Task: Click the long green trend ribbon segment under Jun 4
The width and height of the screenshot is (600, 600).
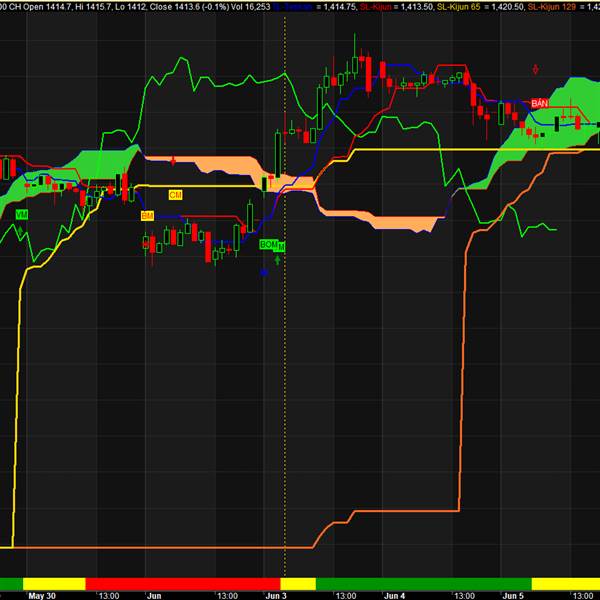Action: pos(424,584)
